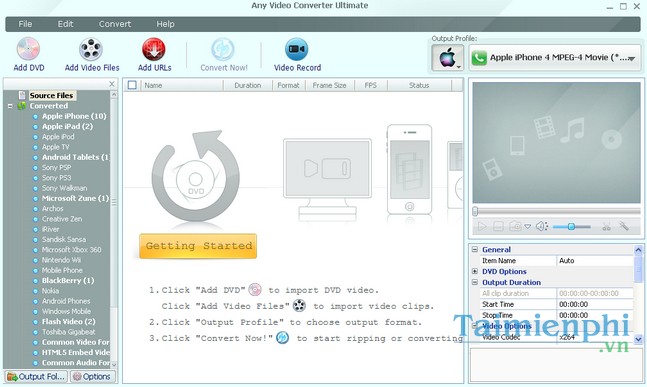
Task: Open the Output Folder button
Action: [36, 376]
